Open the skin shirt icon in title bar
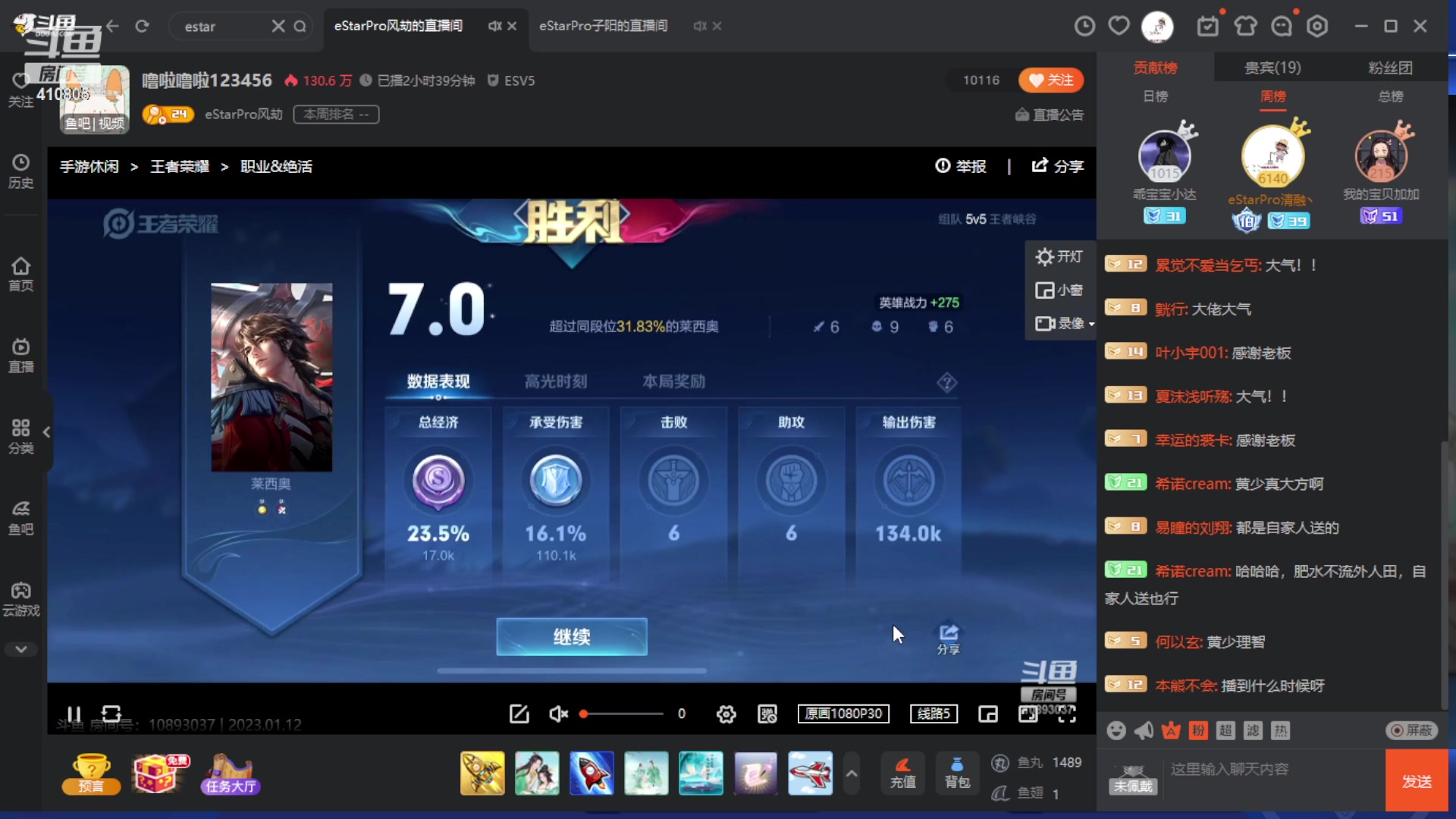1456x819 pixels. coord(1245,27)
